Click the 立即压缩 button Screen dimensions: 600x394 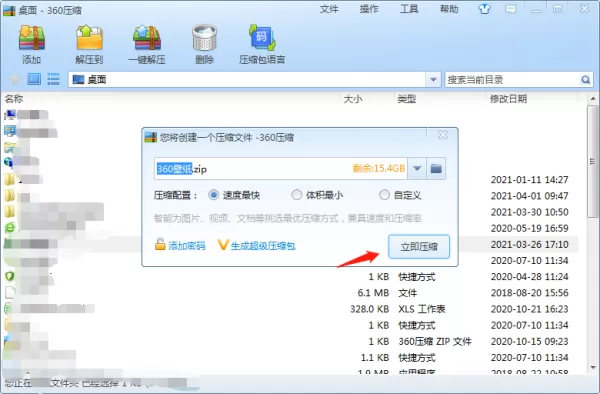pos(419,247)
